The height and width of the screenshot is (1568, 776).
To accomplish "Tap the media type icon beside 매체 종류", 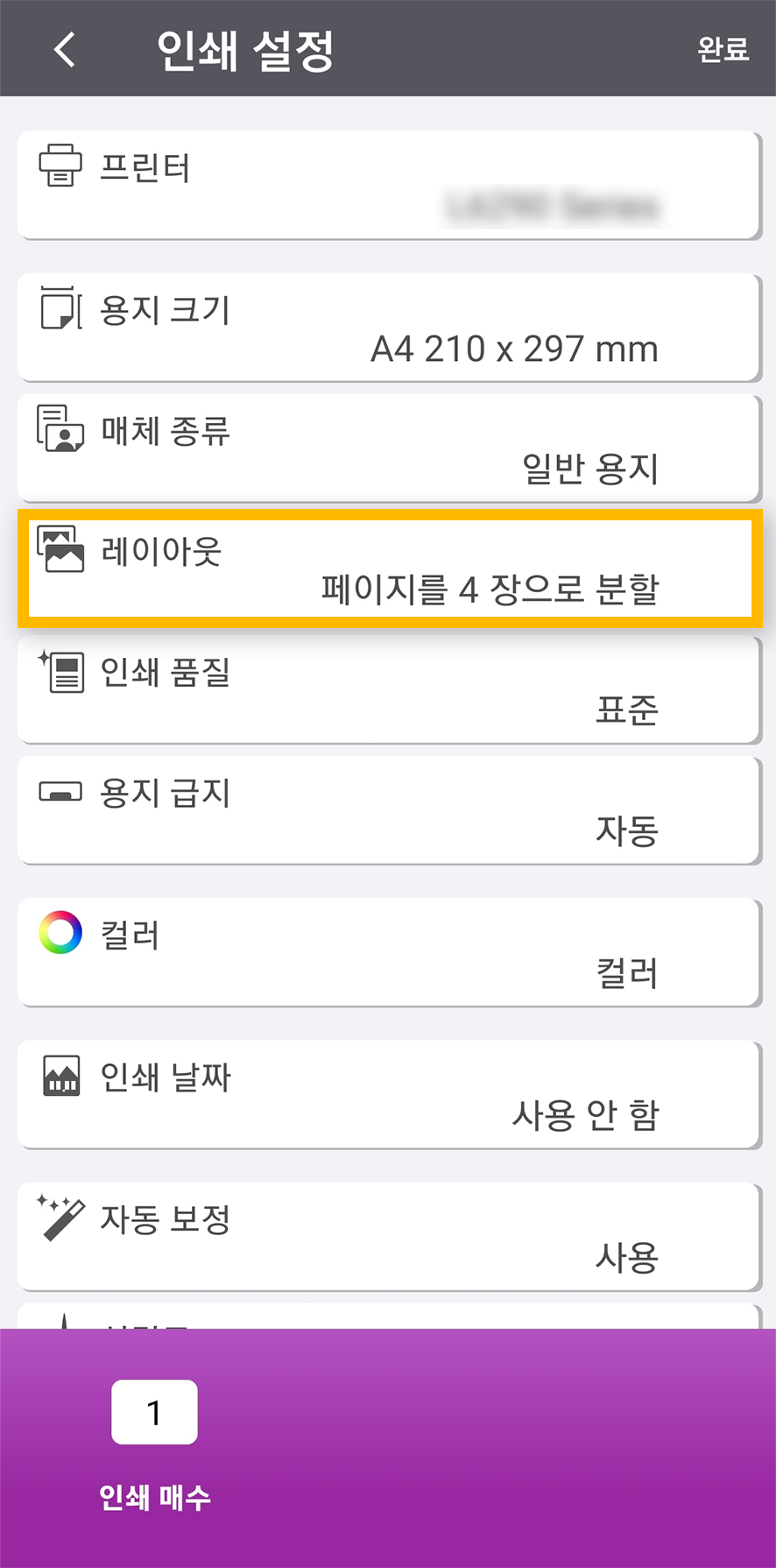I will click(60, 428).
